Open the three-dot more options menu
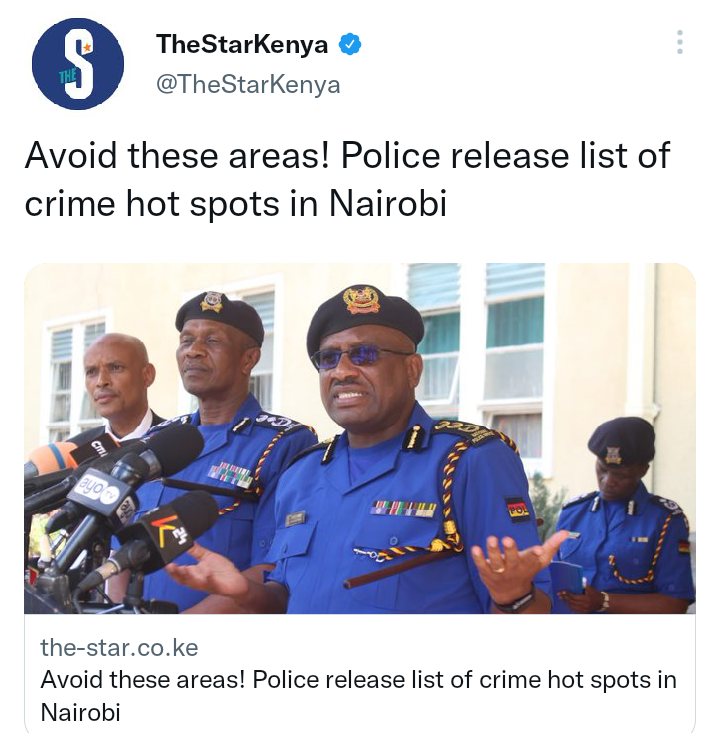The image size is (719, 733). pyautogui.click(x=679, y=42)
